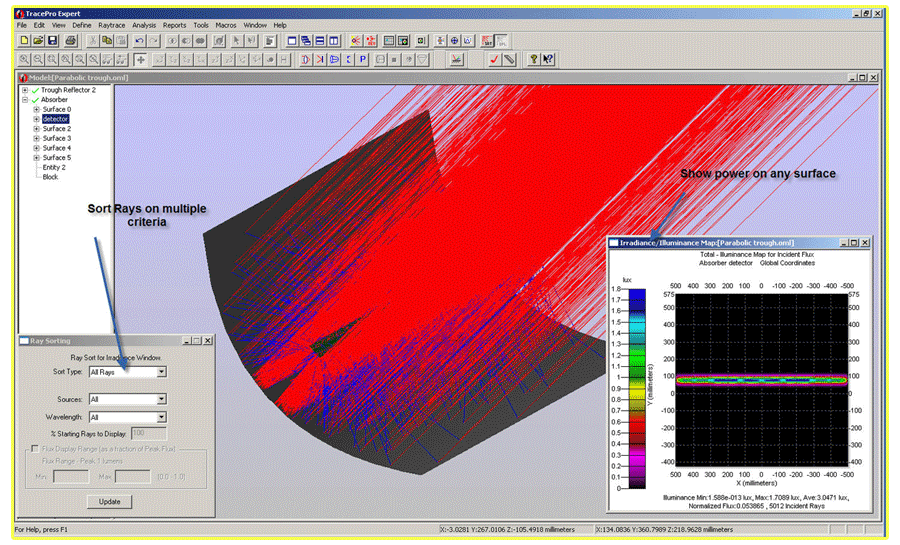Image resolution: width=900 pixels, height=545 pixels.
Task: Open the Raytrace menu
Action: coord(111,25)
